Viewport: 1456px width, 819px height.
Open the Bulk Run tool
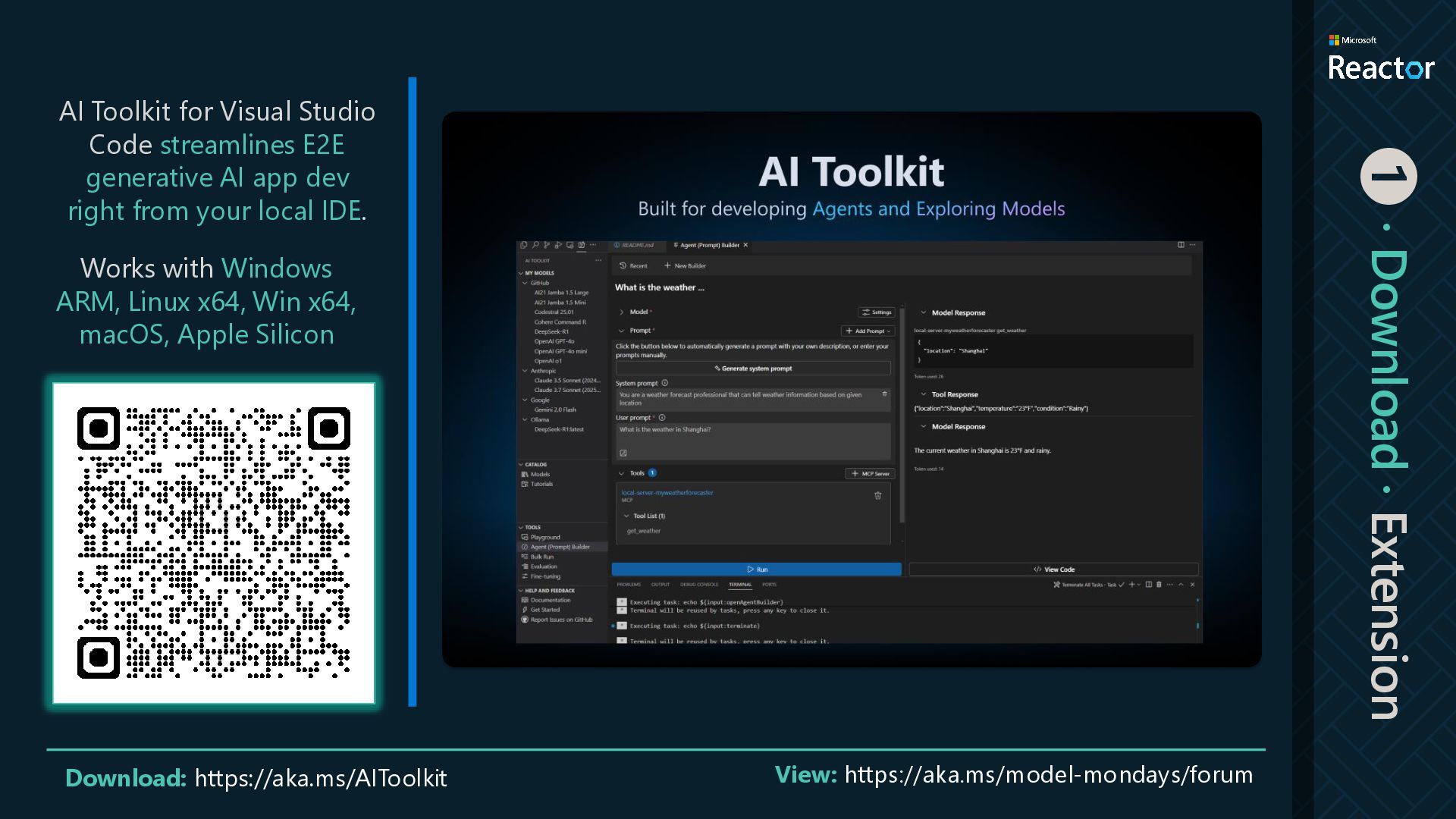(x=538, y=557)
